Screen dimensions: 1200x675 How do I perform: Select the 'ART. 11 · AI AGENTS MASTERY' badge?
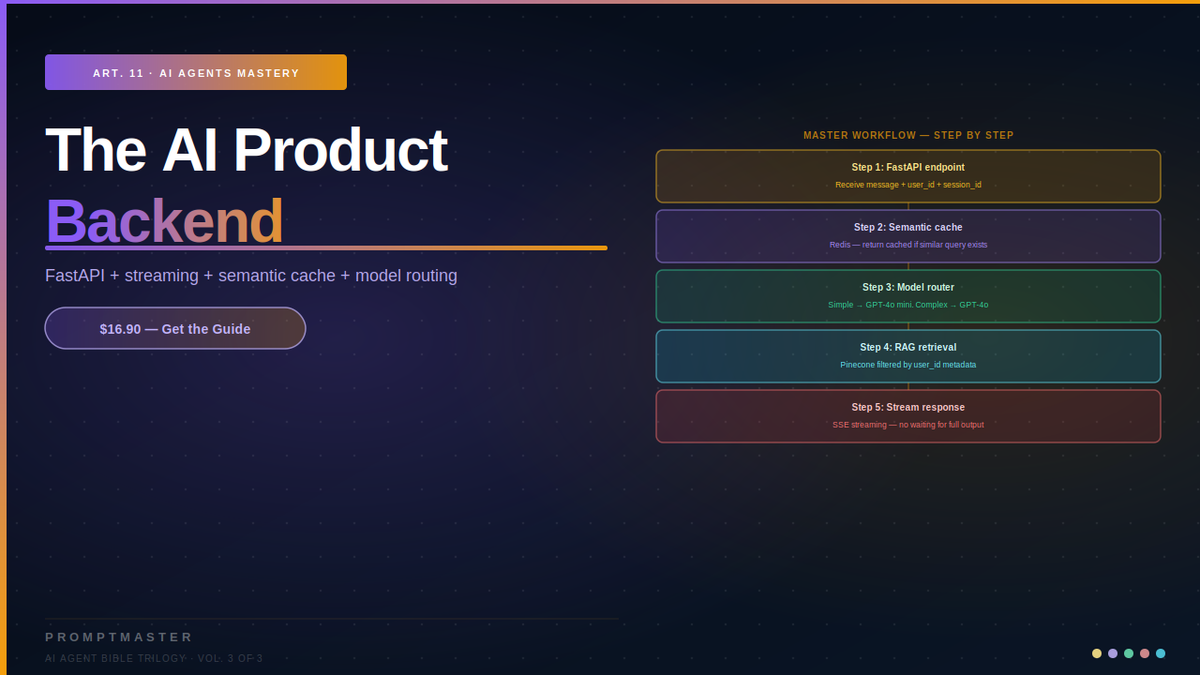[196, 72]
